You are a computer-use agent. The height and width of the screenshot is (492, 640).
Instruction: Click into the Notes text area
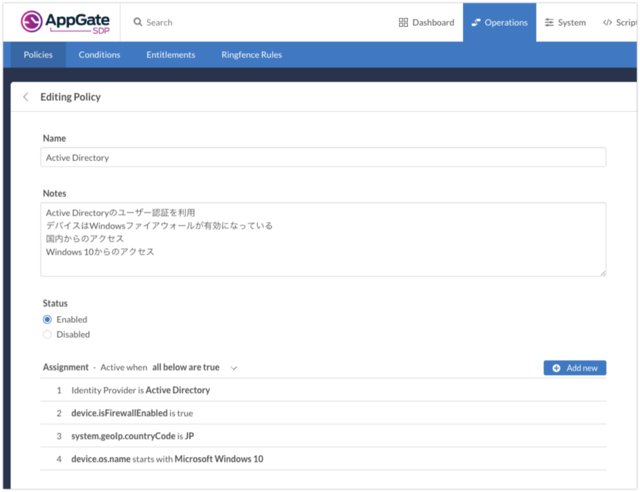pyautogui.click(x=323, y=239)
